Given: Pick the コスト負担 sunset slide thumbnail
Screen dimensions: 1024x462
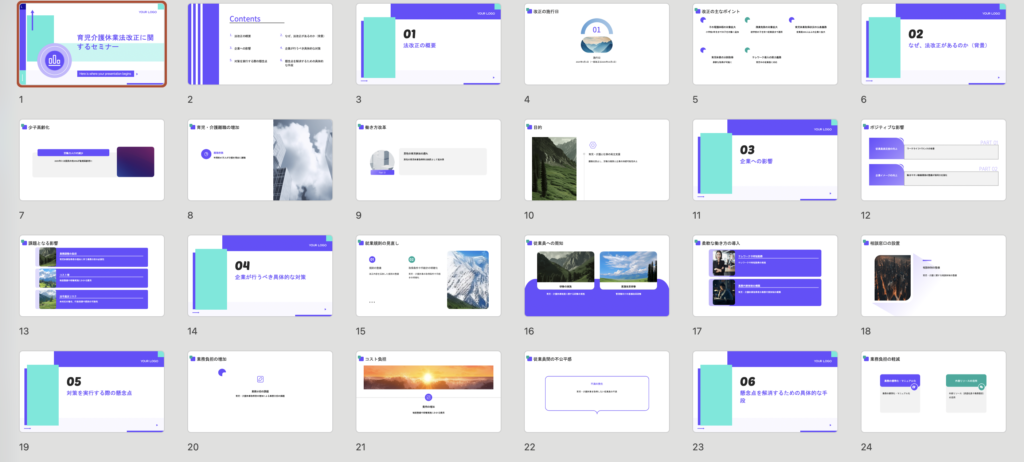Looking at the screenshot, I should click(428, 391).
